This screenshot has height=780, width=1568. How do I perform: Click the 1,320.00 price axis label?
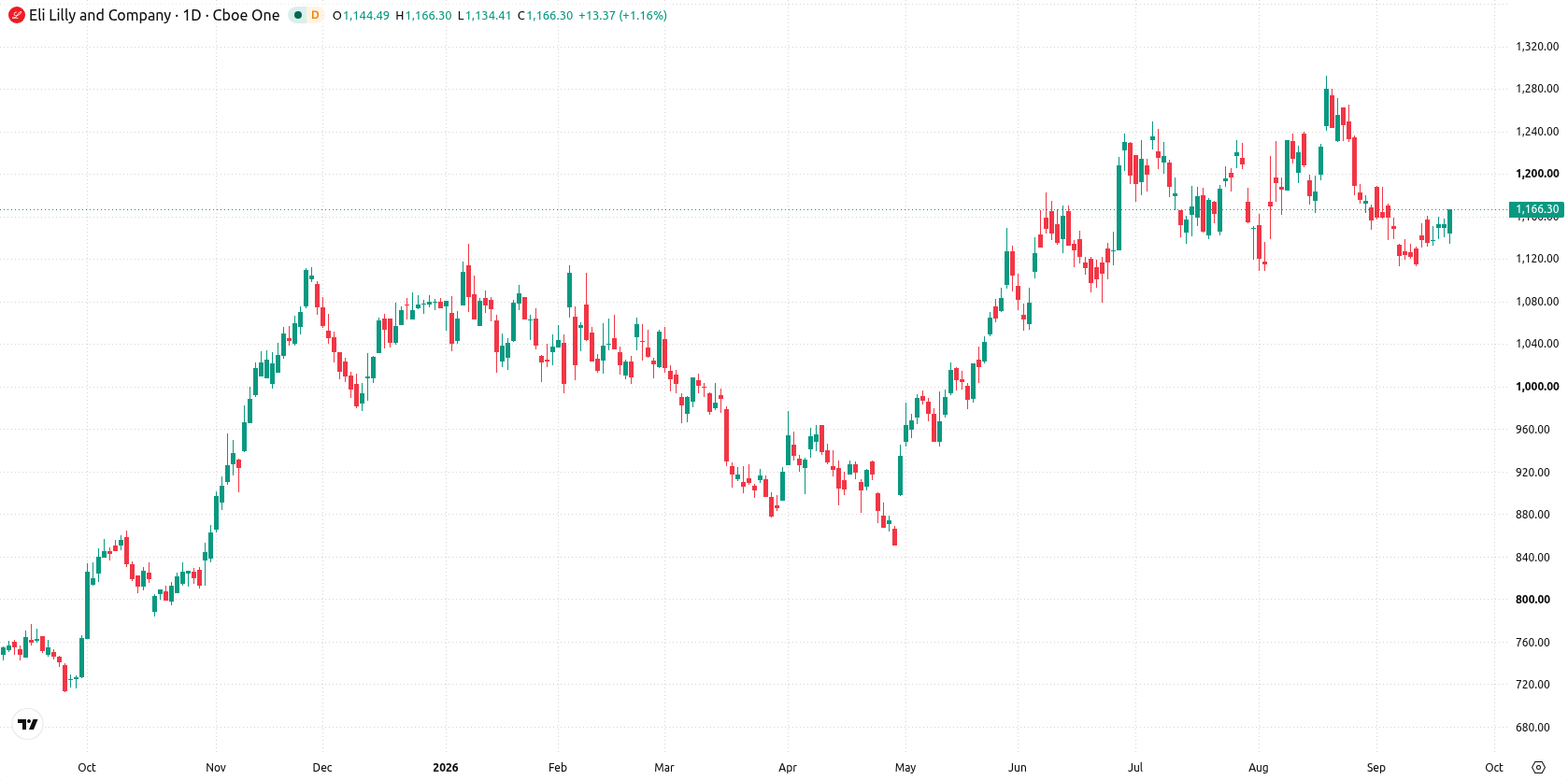pos(1537,46)
